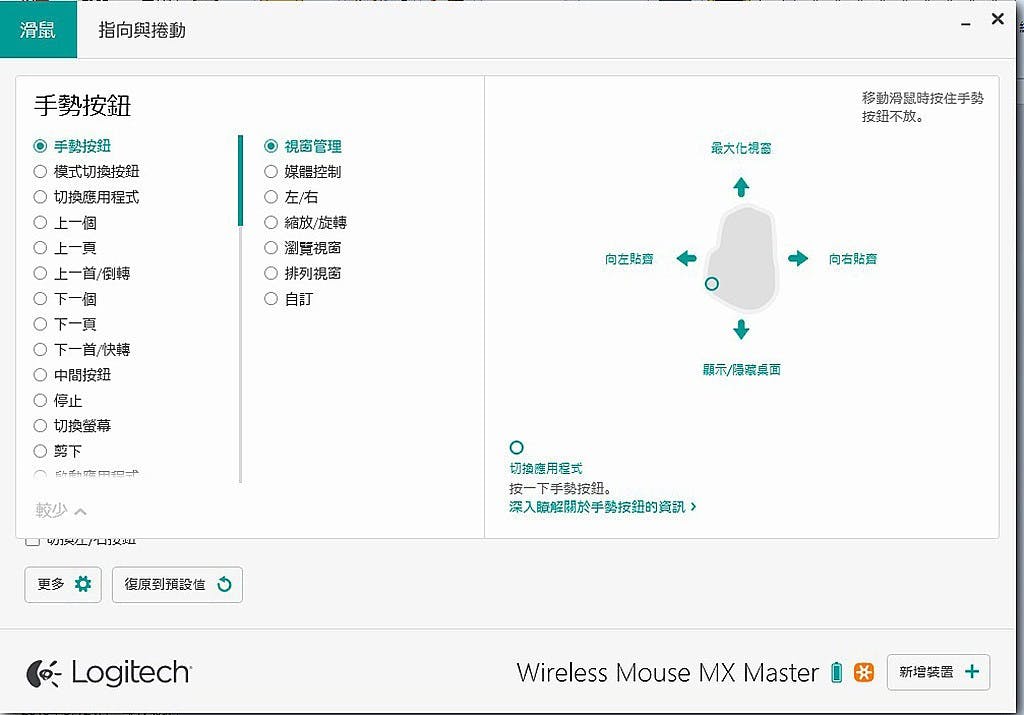Click the left arrow for 向左貼齊 gesture
The image size is (1024, 715).
click(686, 259)
